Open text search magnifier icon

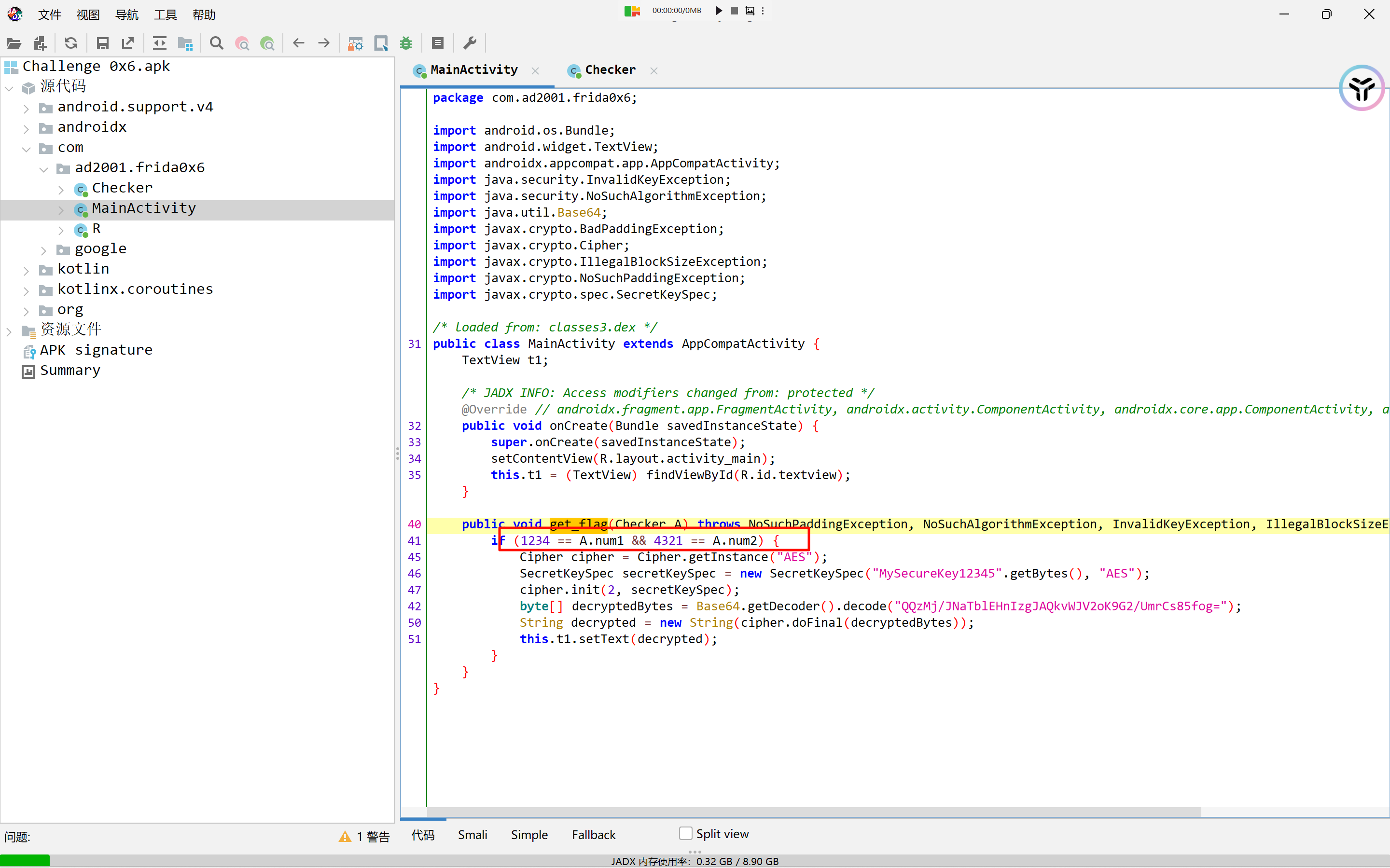[216, 43]
